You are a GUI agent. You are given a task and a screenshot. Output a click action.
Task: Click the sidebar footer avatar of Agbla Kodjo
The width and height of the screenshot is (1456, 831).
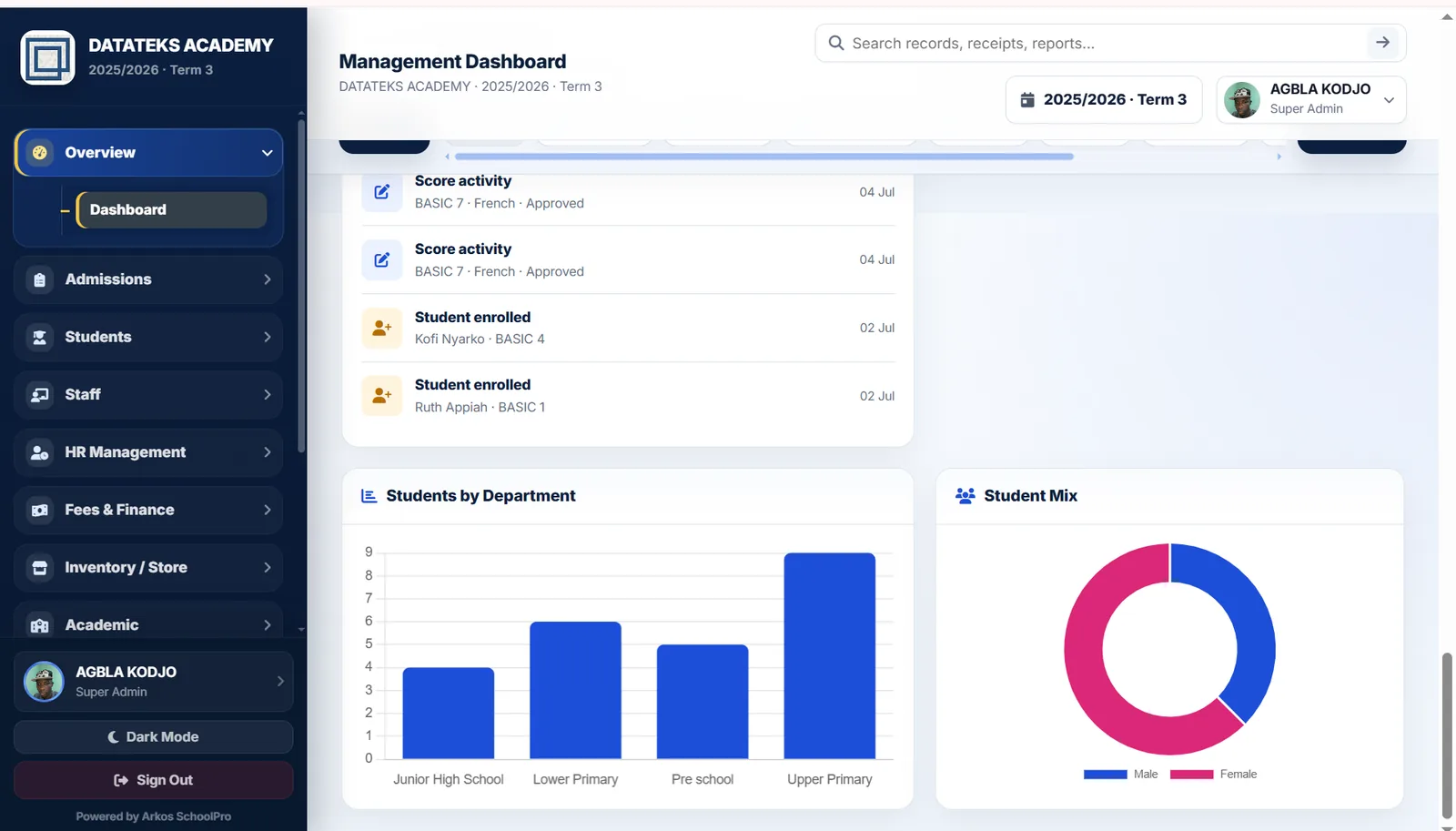[x=44, y=681]
